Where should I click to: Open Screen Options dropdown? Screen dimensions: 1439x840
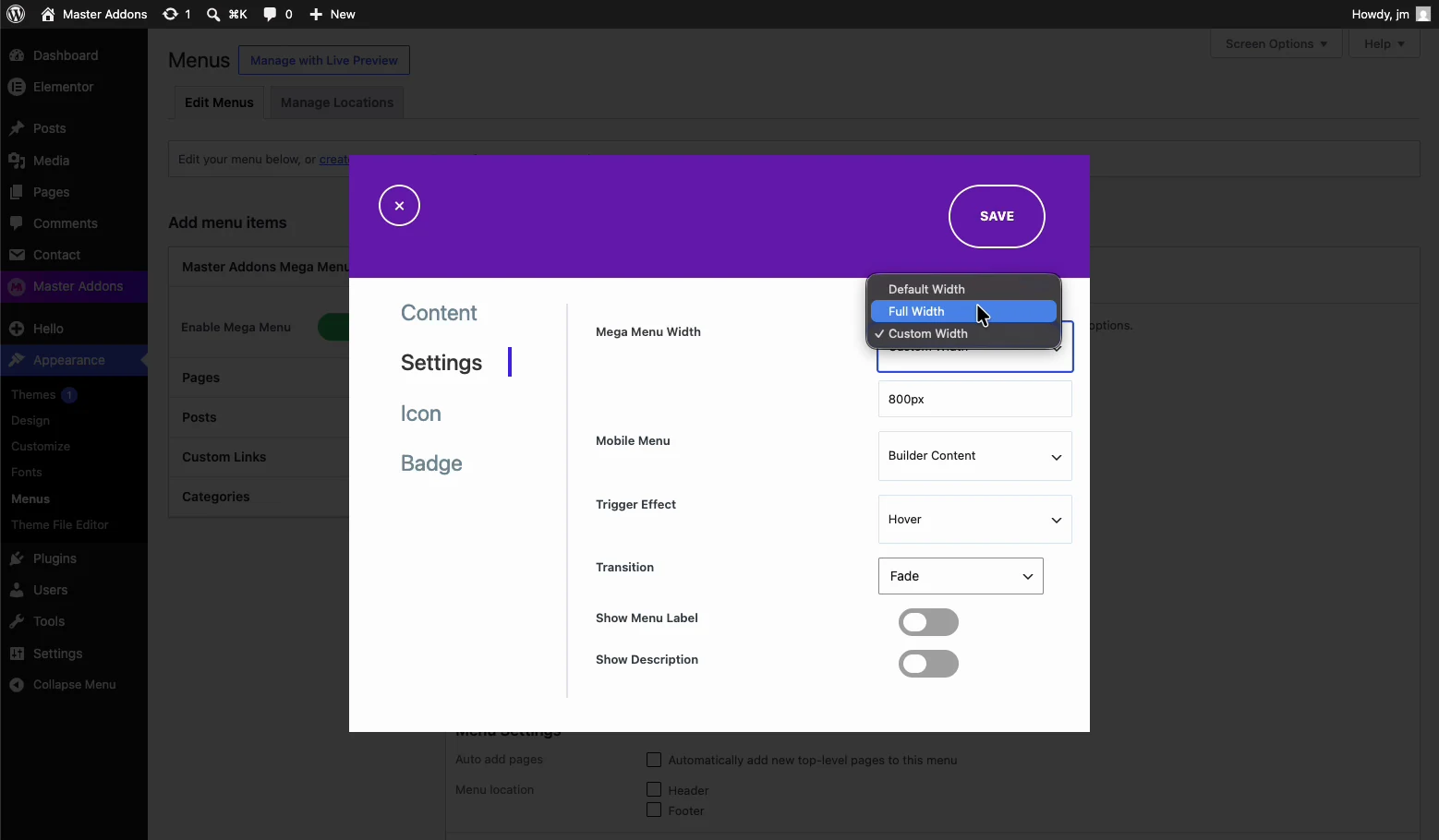point(1276,43)
